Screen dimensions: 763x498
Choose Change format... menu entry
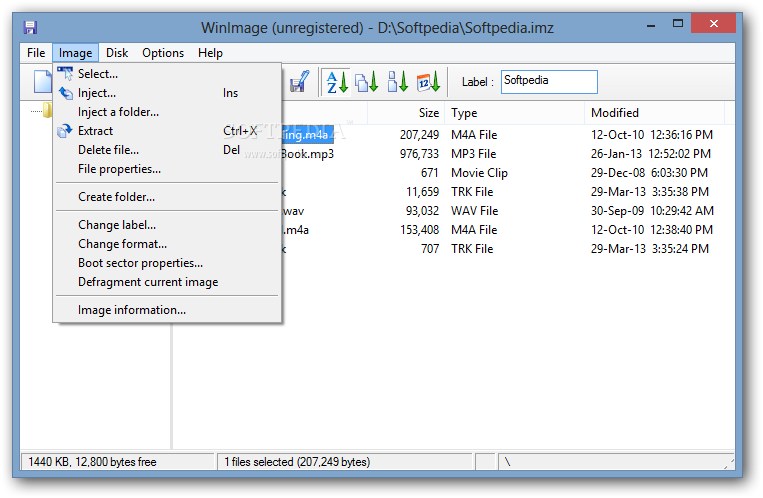tap(167, 244)
